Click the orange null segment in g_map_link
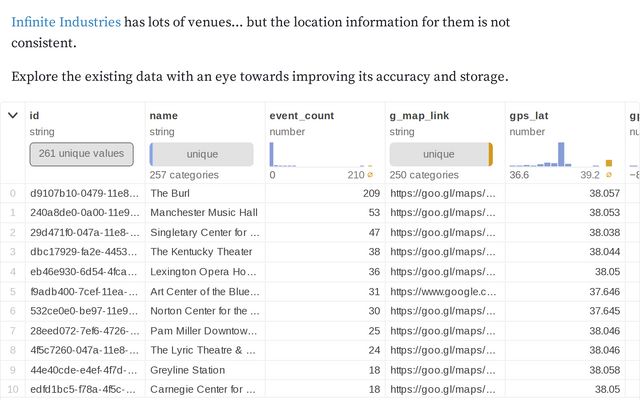Viewport: 640px width, 400px height. click(490, 155)
